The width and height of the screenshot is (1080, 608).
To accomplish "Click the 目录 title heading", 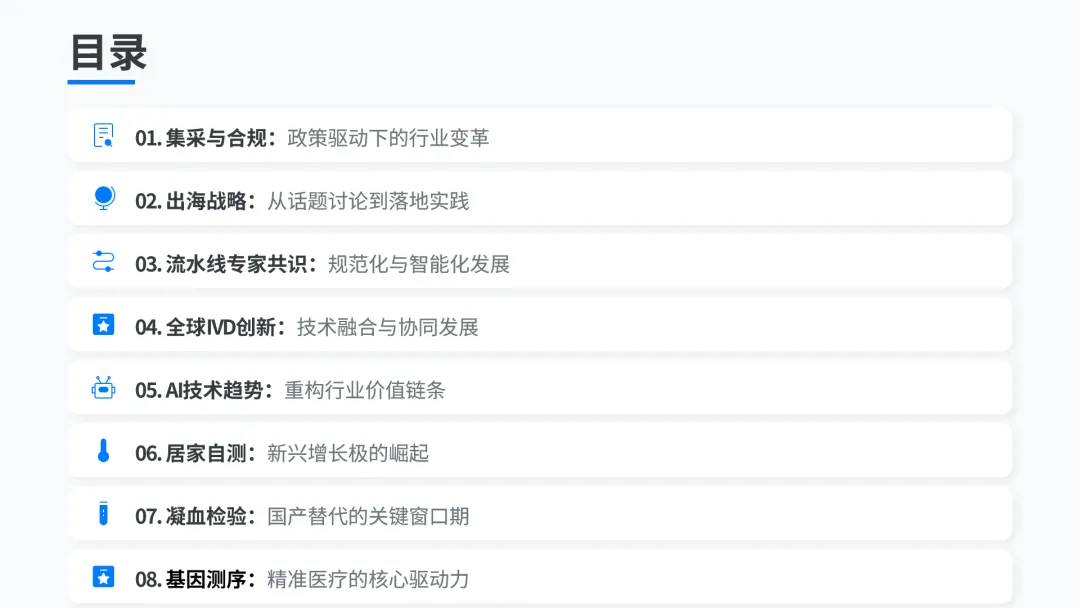I will (x=108, y=52).
